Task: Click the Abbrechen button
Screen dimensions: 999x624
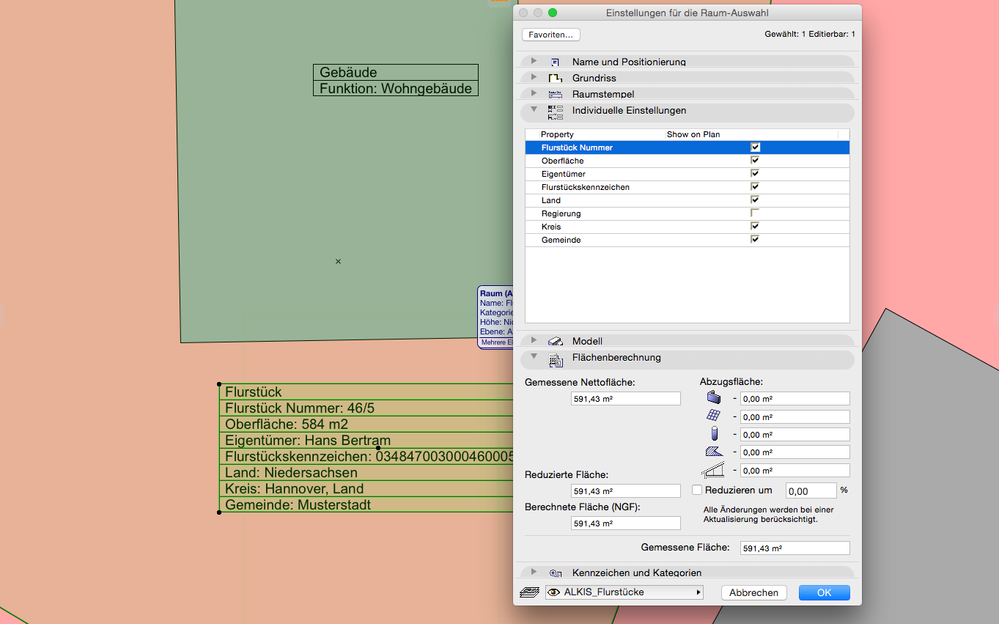Action: point(754,593)
